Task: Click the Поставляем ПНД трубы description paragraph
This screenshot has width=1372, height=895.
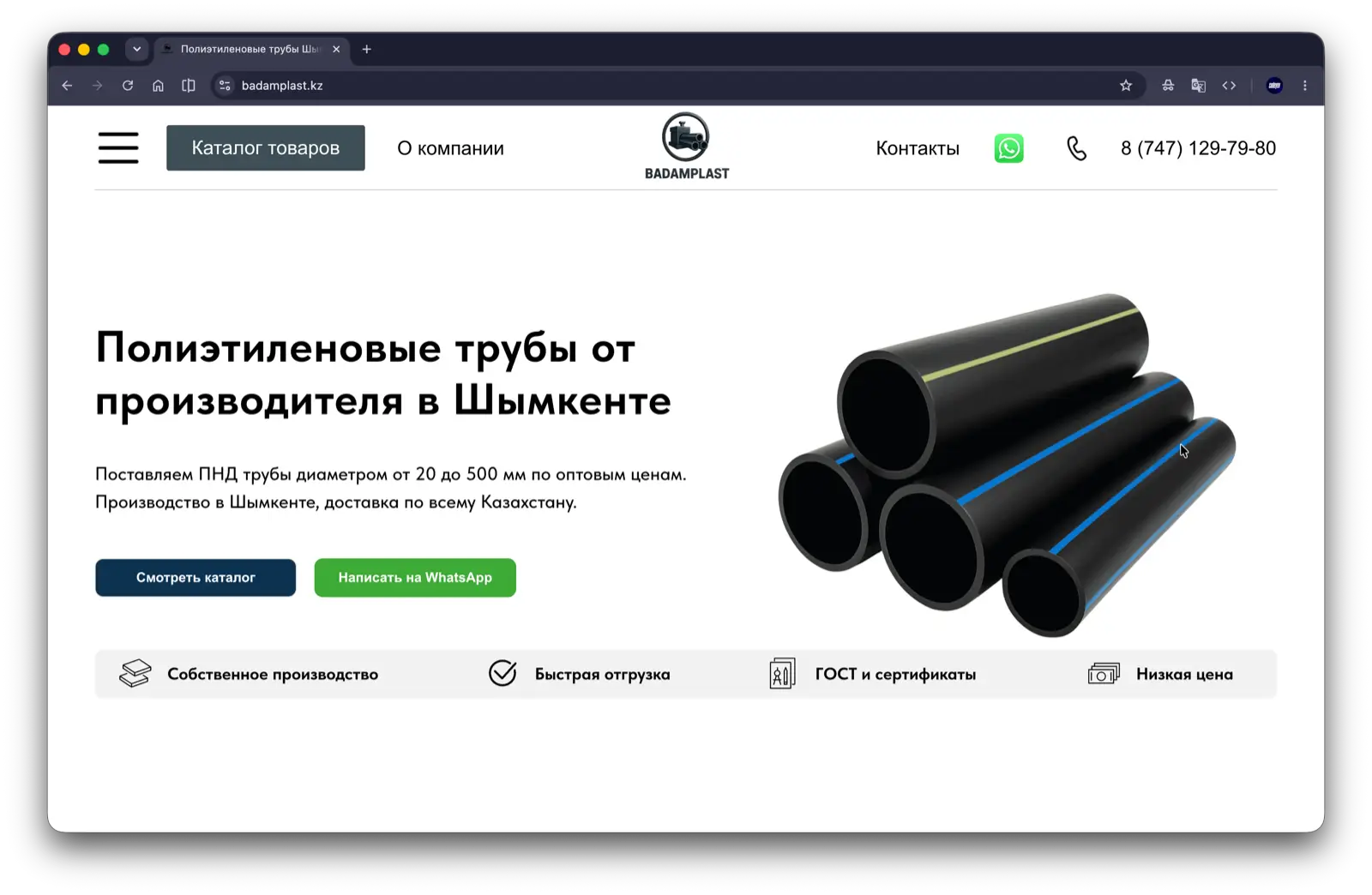Action: tap(391, 488)
